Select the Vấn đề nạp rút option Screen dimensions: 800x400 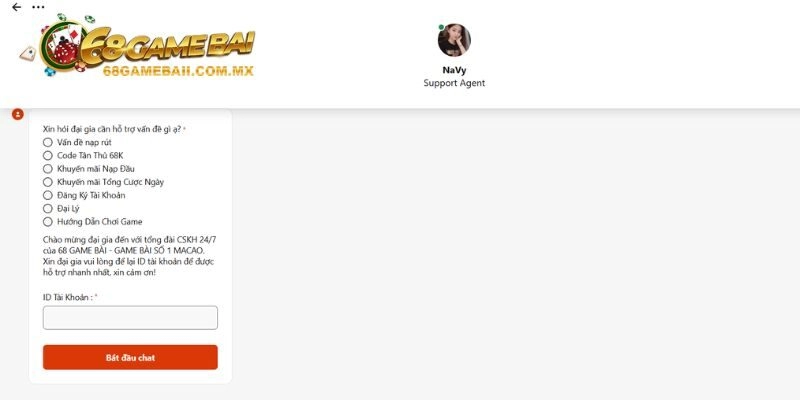tap(47, 142)
